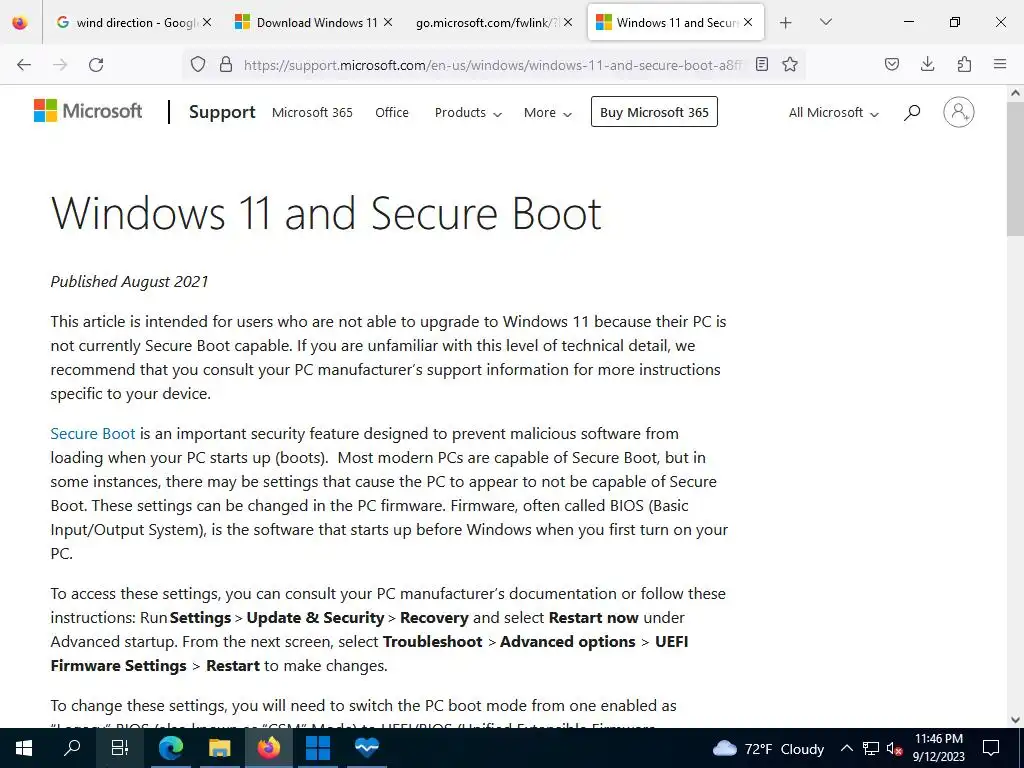Show hidden system tray icons
The width and height of the screenshot is (1024, 768).
pyautogui.click(x=846, y=748)
